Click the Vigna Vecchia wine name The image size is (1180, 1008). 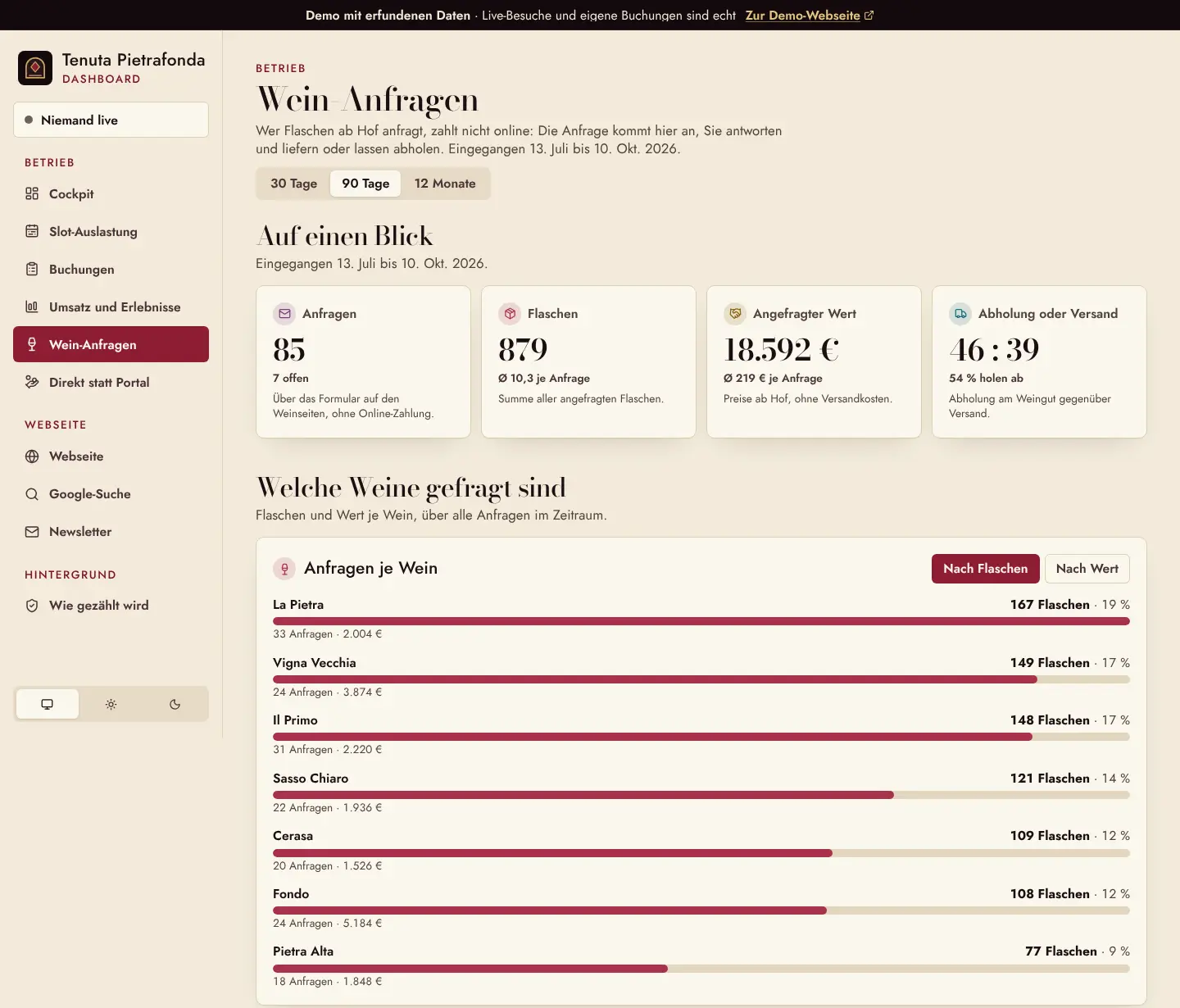click(x=315, y=662)
